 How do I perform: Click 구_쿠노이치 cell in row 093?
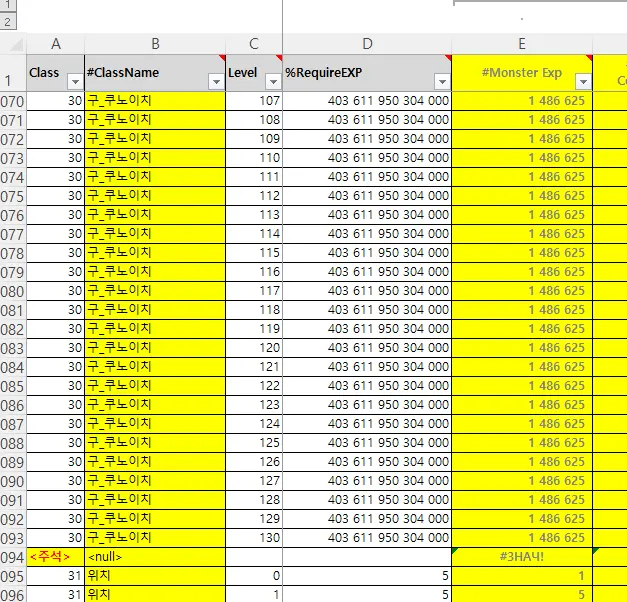coord(155,538)
